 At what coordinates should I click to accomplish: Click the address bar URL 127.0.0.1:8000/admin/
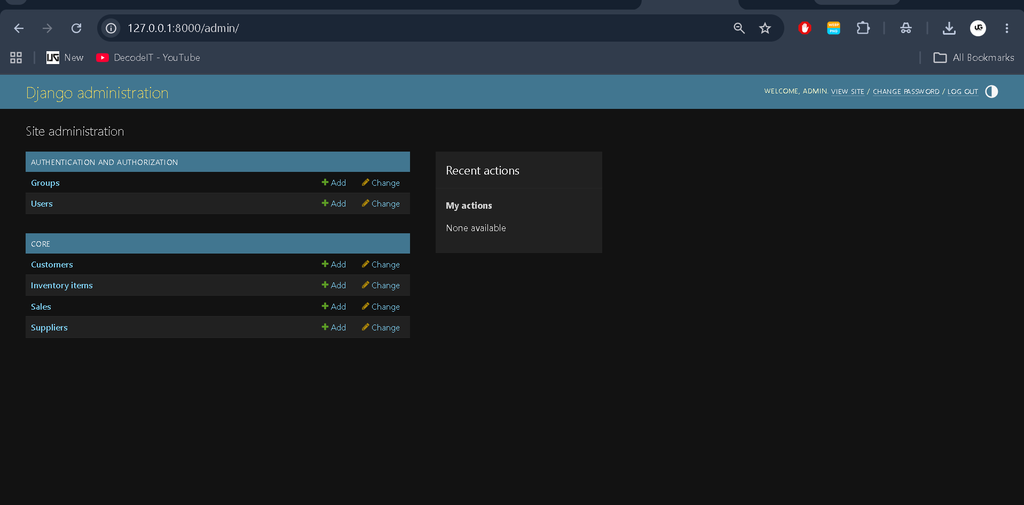pyautogui.click(x=184, y=28)
